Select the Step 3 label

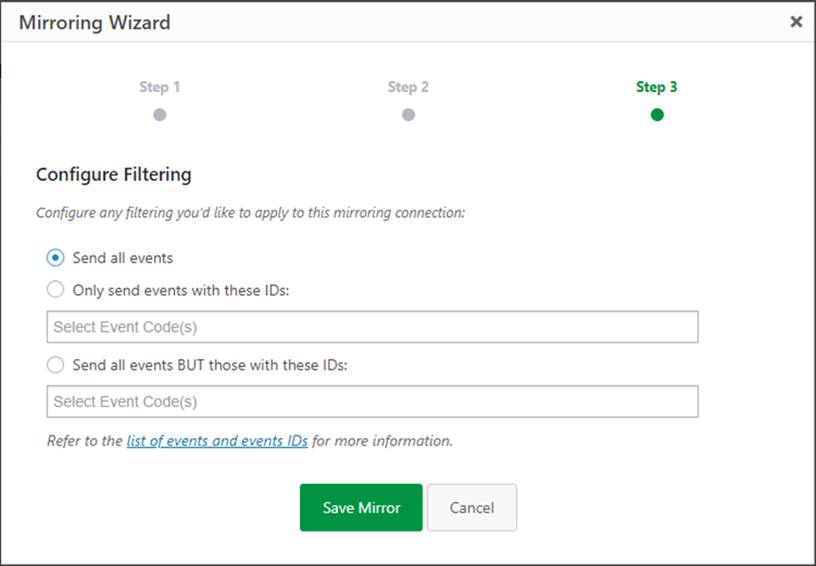657,87
